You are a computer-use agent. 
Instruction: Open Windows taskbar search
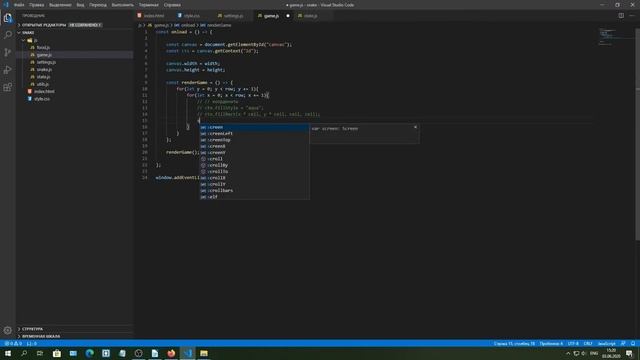(24, 353)
